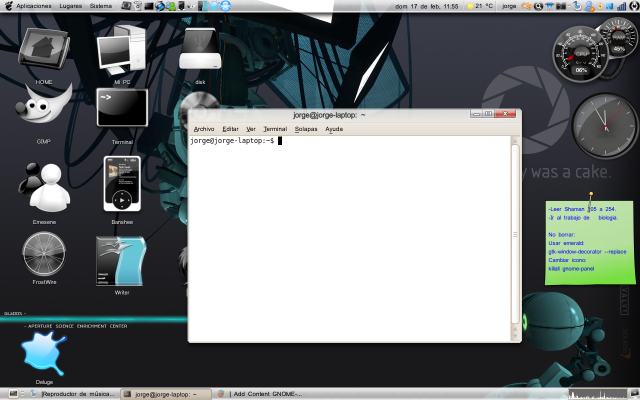Click the terminal scrollbar up arrow

tap(515, 141)
